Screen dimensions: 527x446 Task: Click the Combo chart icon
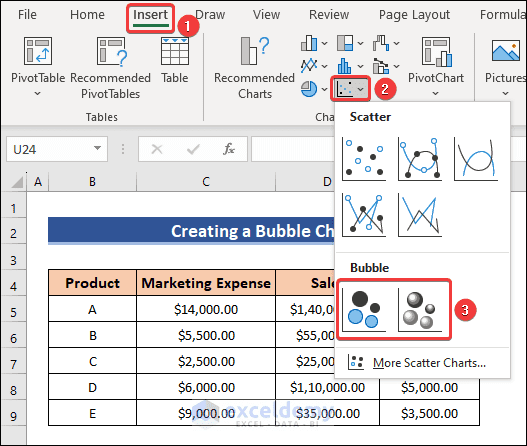[x=381, y=66]
